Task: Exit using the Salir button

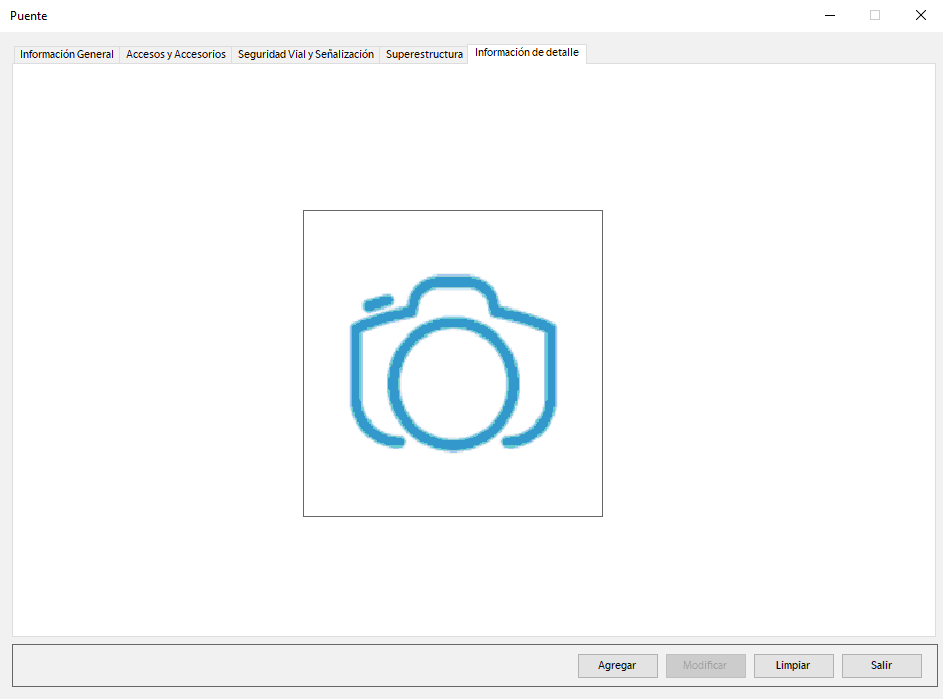Action: click(881, 665)
